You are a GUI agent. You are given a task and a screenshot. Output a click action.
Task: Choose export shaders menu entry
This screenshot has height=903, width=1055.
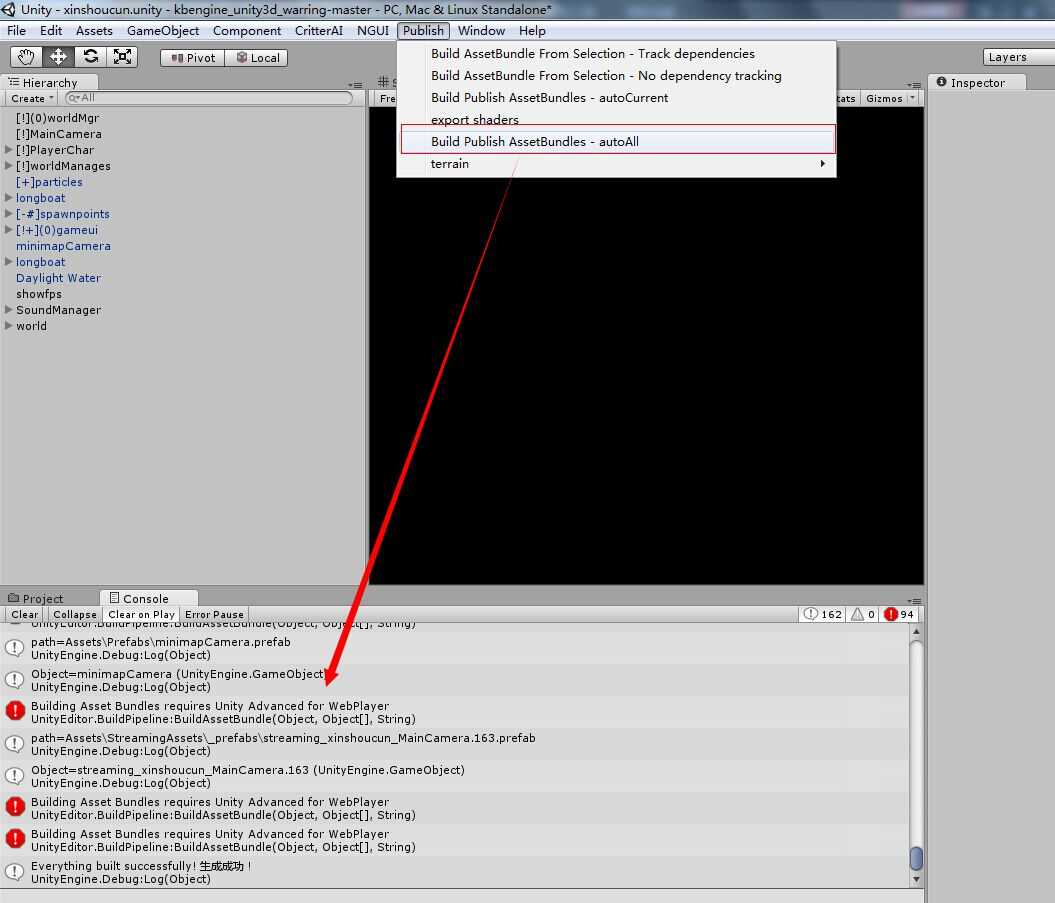pyautogui.click(x=616, y=120)
